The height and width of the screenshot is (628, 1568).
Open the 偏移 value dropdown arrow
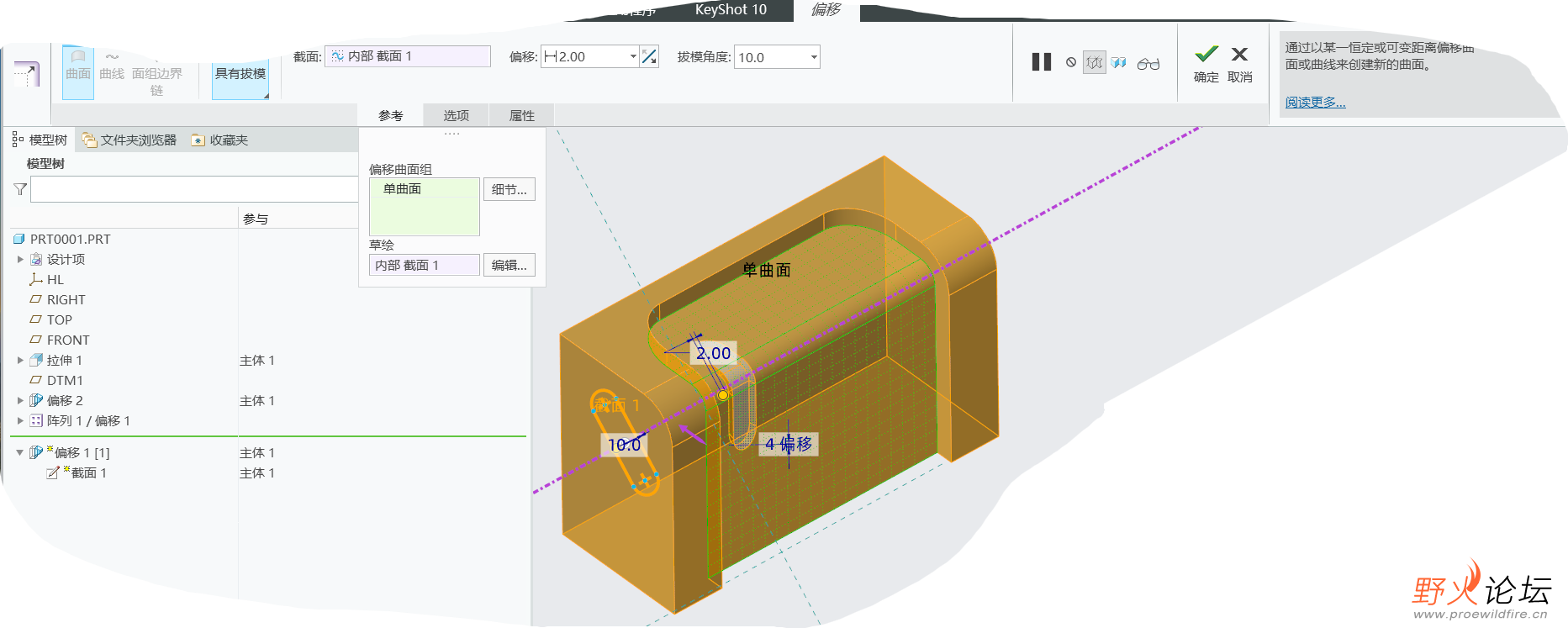tap(633, 56)
